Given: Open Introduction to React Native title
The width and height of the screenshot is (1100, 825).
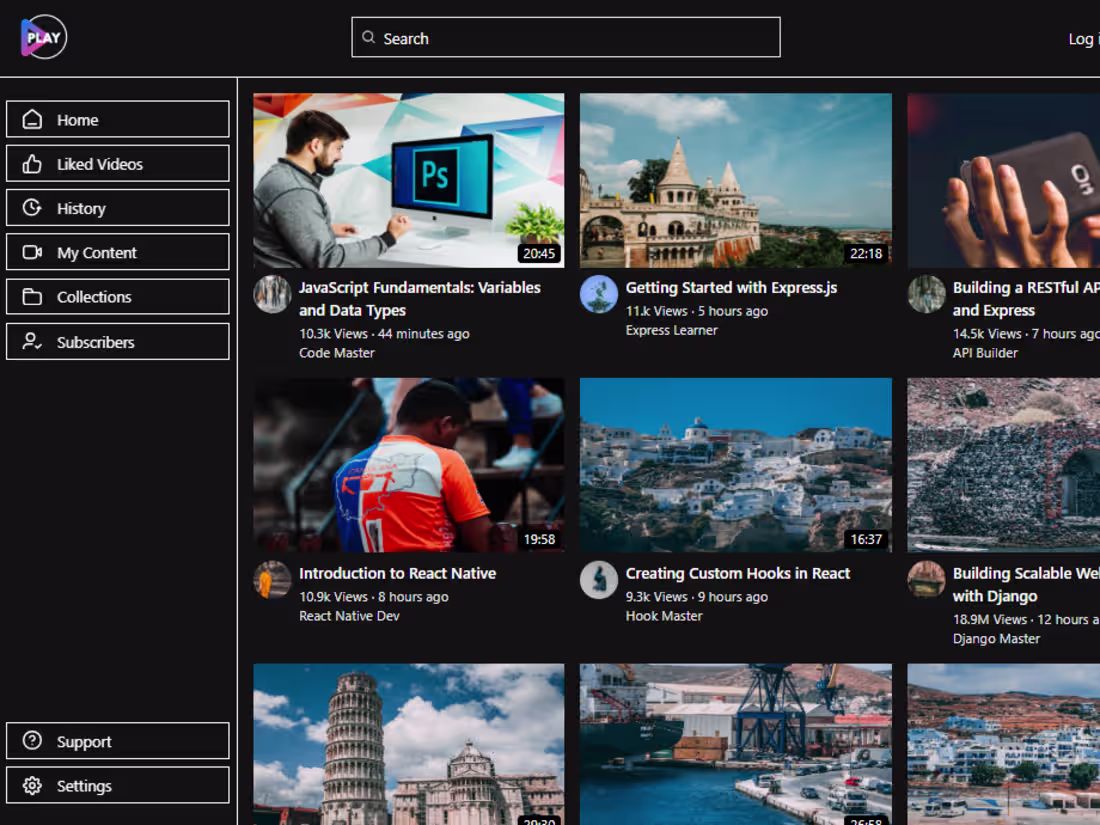Looking at the screenshot, I should click(397, 573).
